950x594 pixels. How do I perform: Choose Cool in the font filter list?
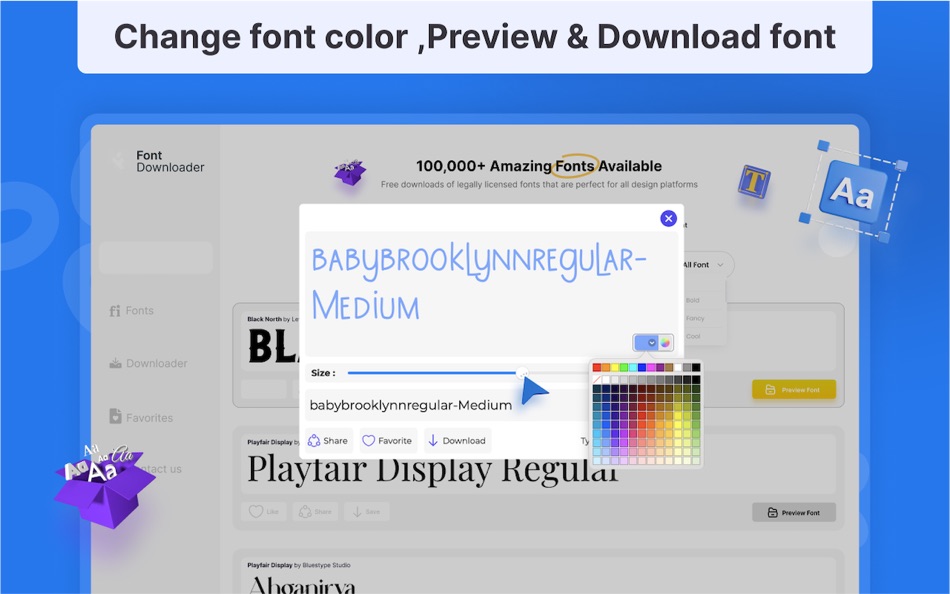pyautogui.click(x=693, y=336)
